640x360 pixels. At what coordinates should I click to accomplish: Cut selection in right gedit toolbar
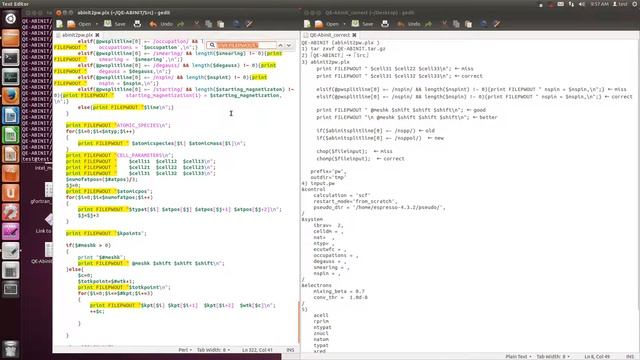coord(444,24)
